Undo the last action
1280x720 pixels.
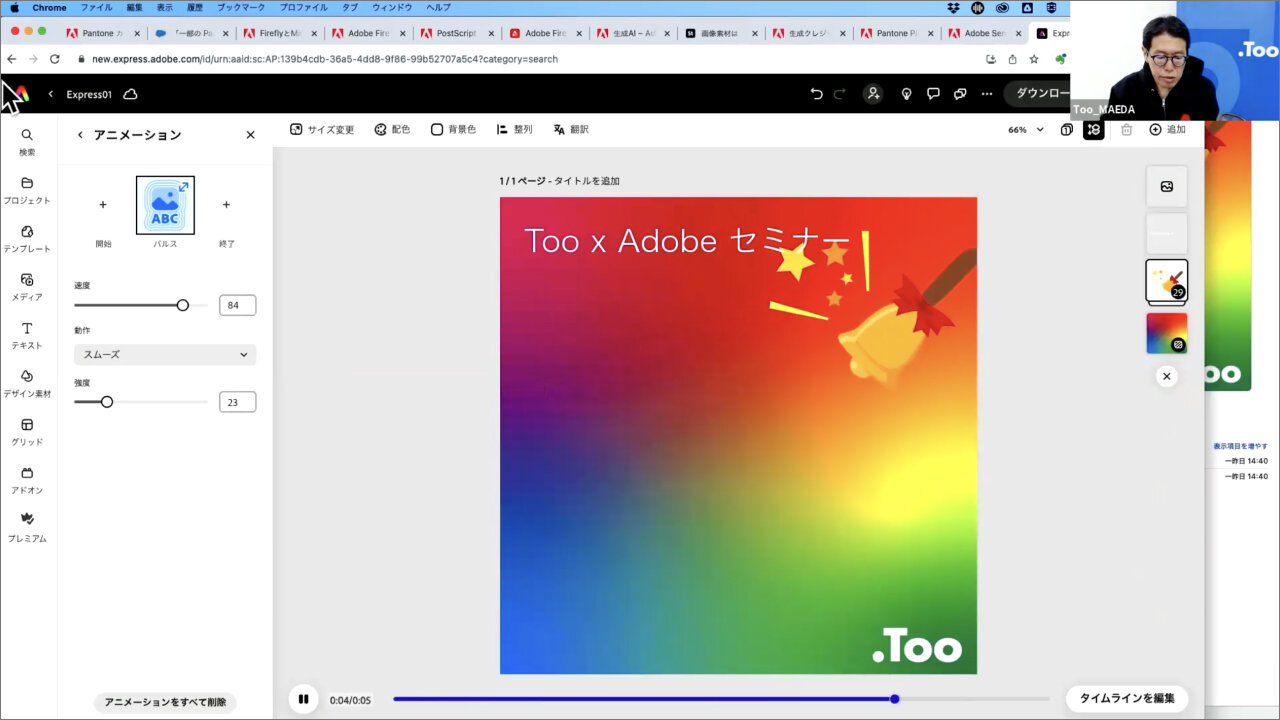816,94
